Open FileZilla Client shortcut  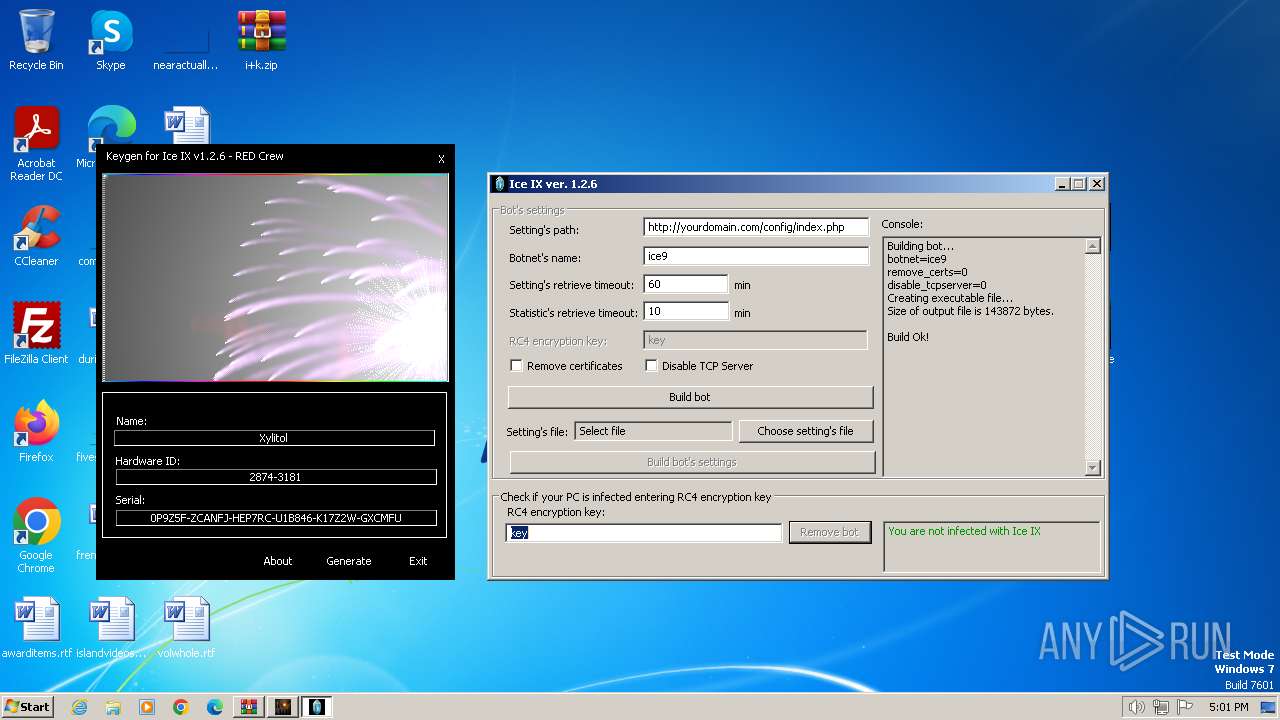coord(36,334)
